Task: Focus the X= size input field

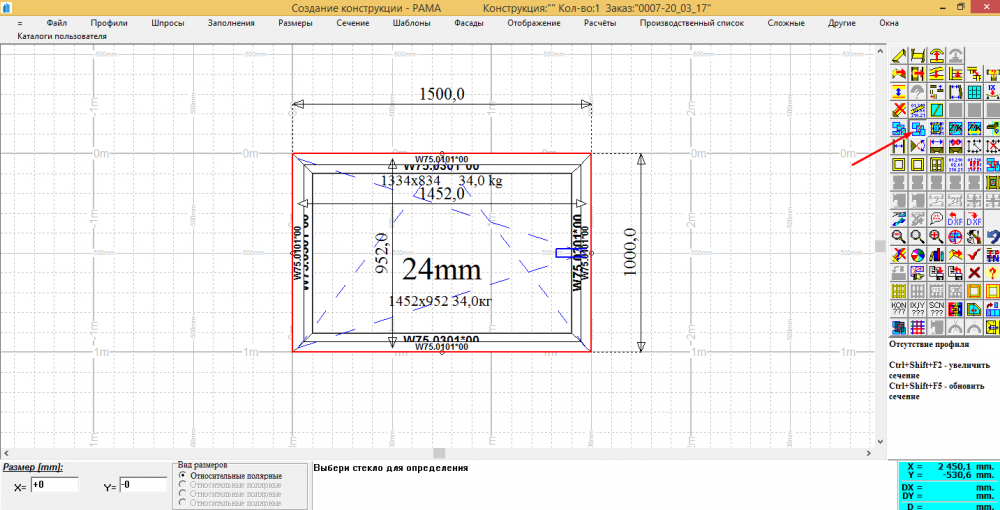Action: 54,485
